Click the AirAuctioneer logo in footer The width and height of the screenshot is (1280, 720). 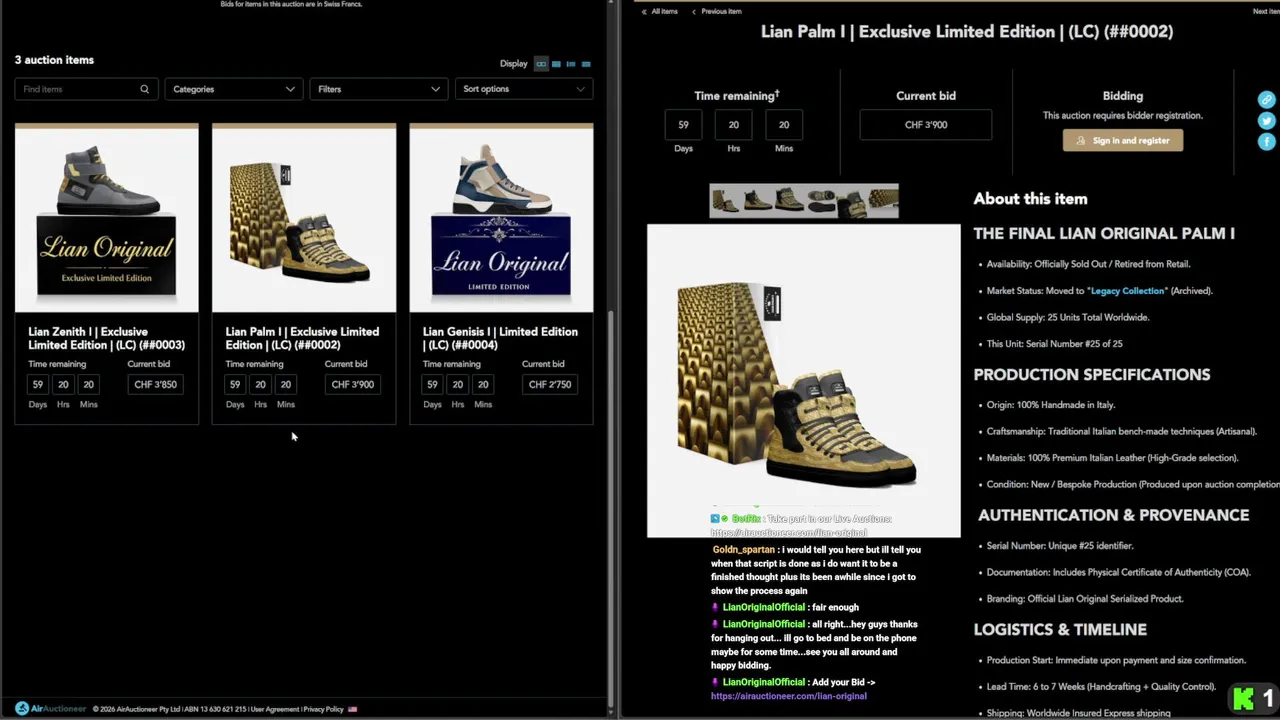pos(50,709)
